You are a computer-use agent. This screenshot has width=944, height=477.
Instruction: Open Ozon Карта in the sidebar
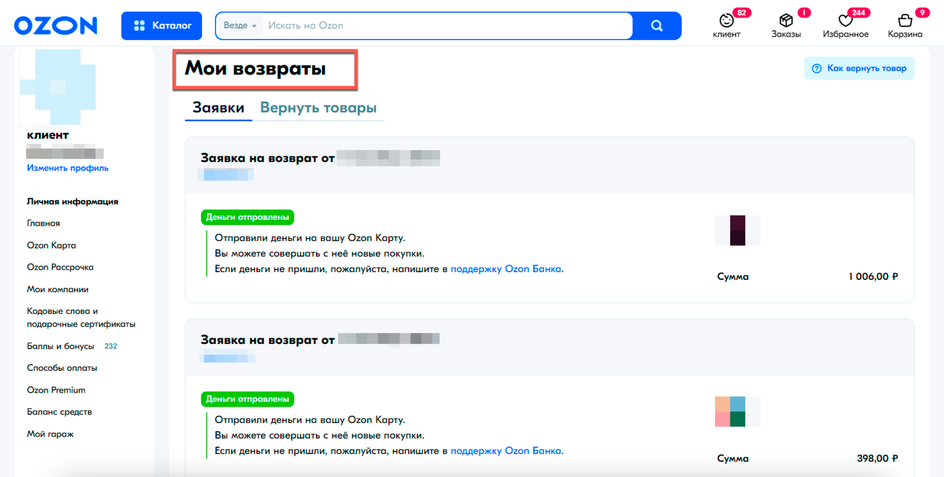51,246
